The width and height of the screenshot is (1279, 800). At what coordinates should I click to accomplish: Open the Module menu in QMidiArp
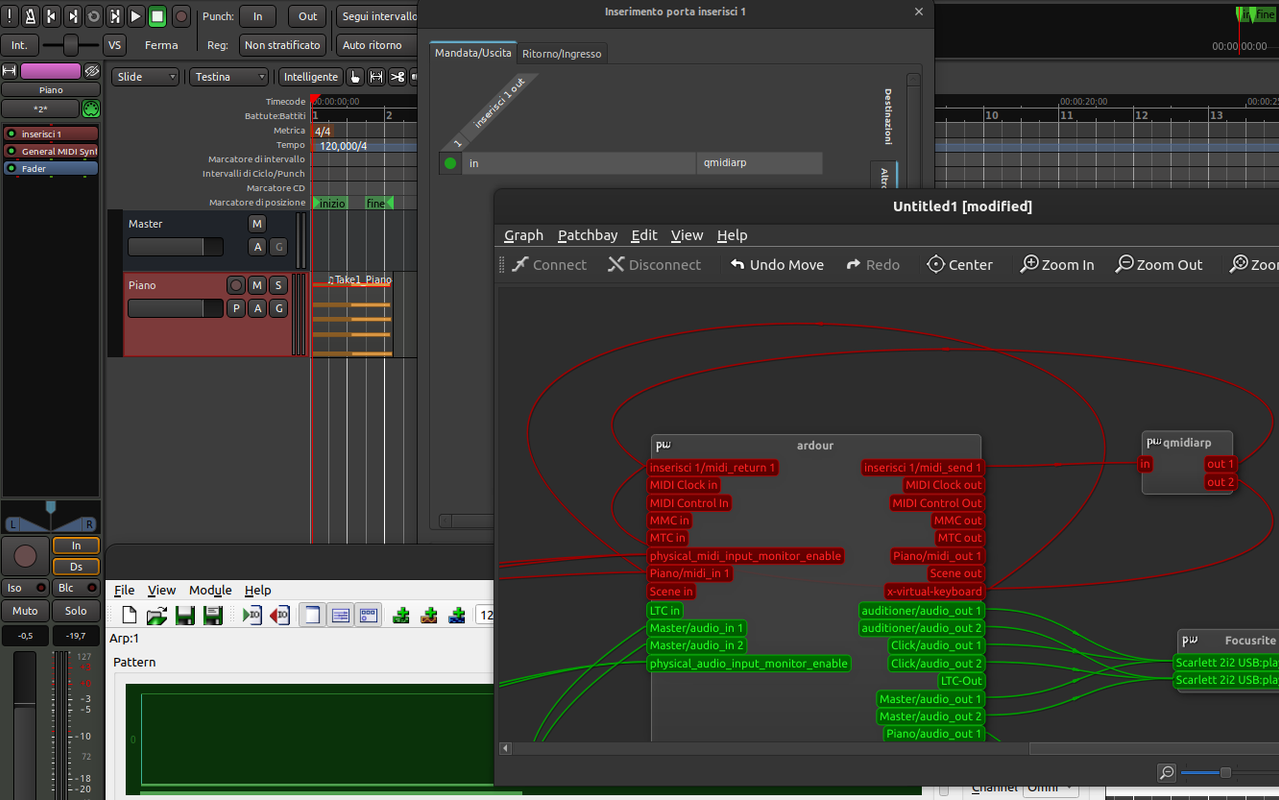(210, 590)
